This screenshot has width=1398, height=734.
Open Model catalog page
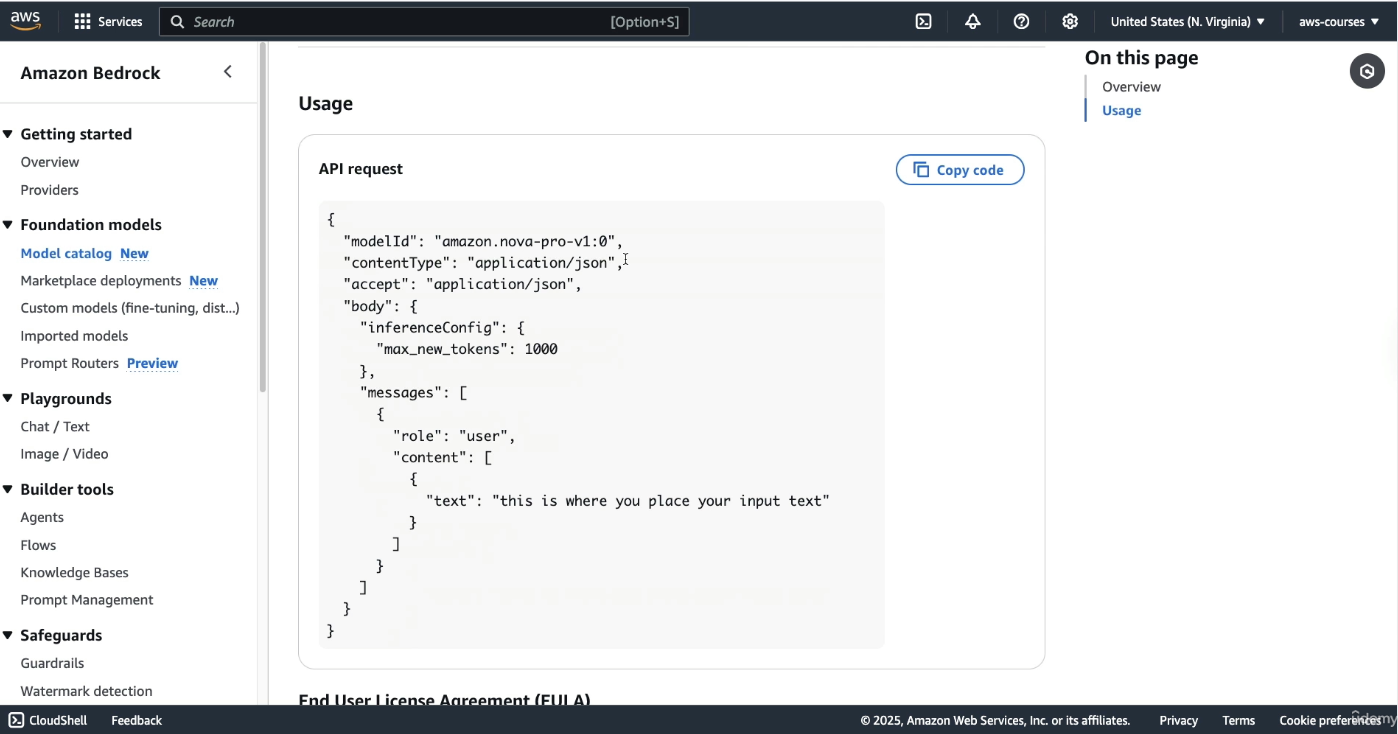66,254
